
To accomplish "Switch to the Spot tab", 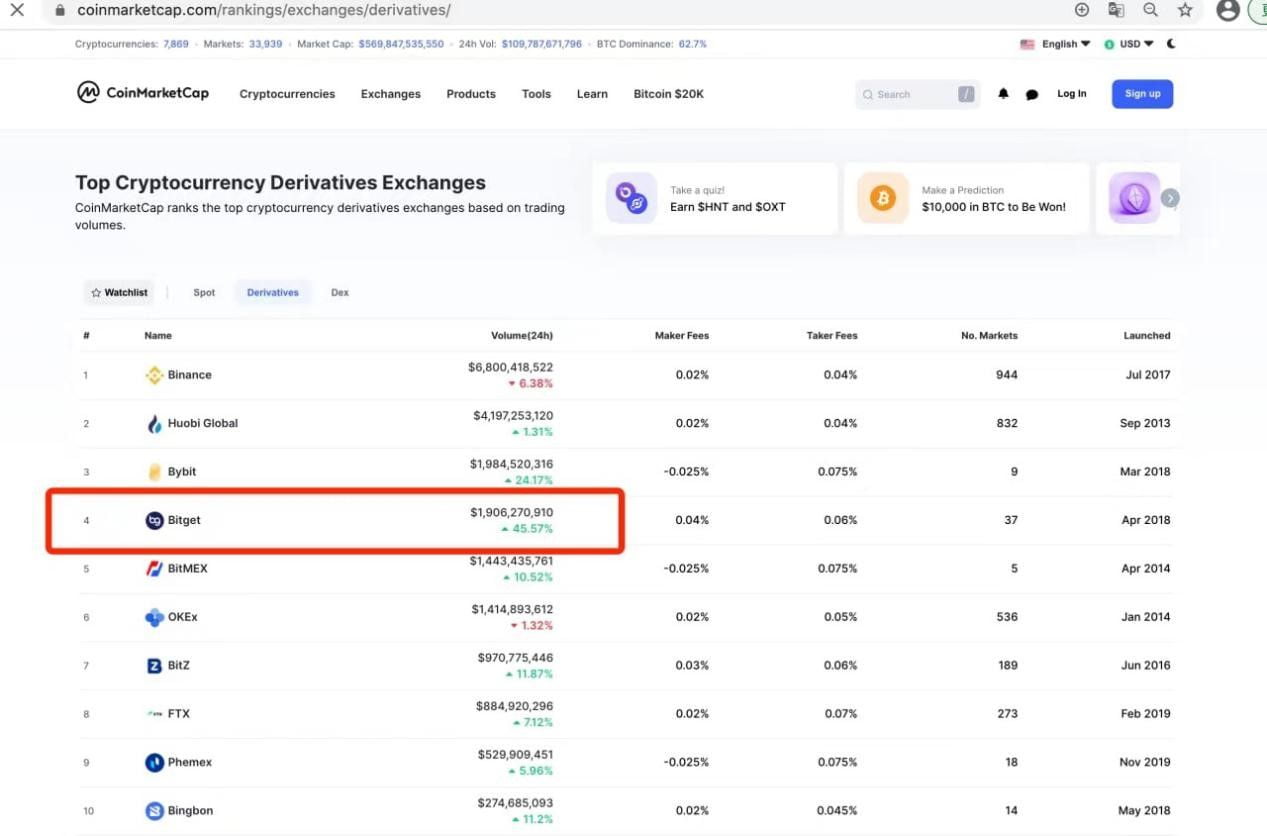I will [204, 293].
